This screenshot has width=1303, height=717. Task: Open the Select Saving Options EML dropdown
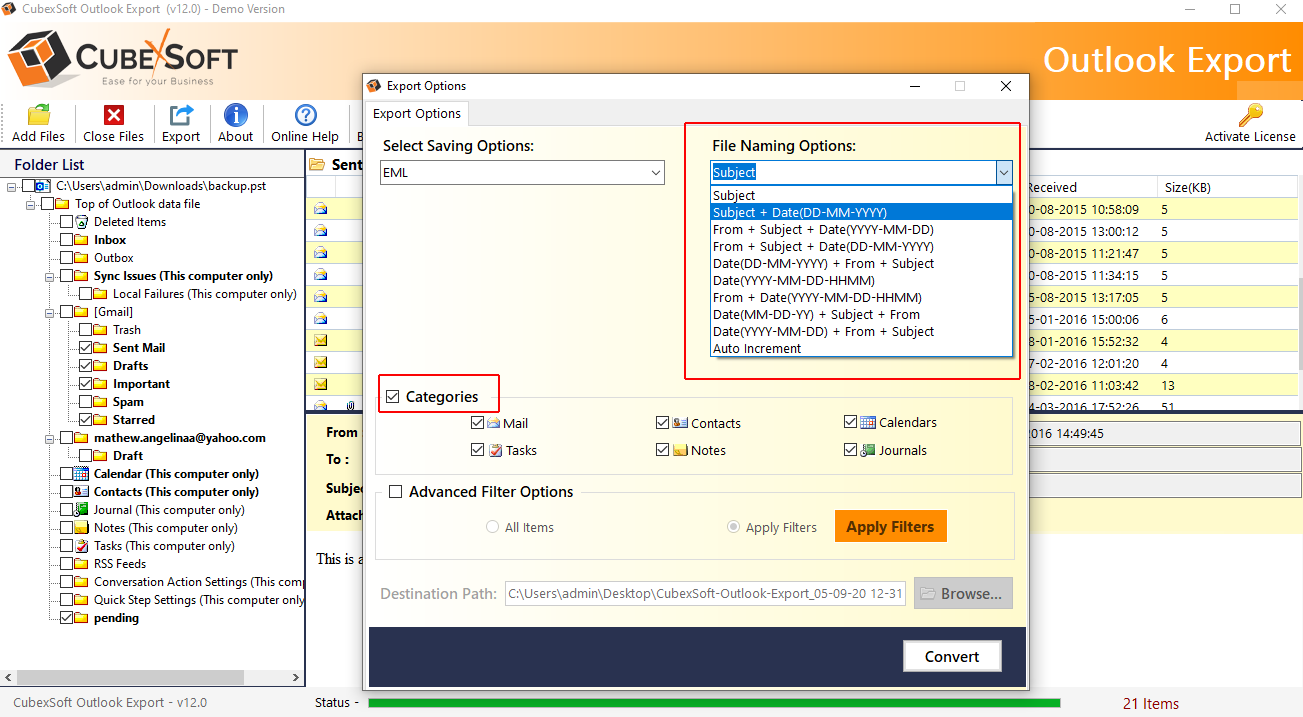523,173
